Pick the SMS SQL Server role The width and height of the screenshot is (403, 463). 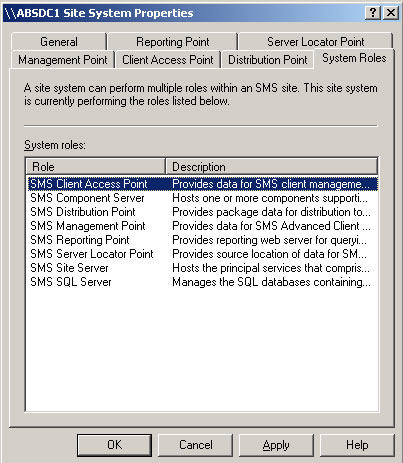(203, 282)
